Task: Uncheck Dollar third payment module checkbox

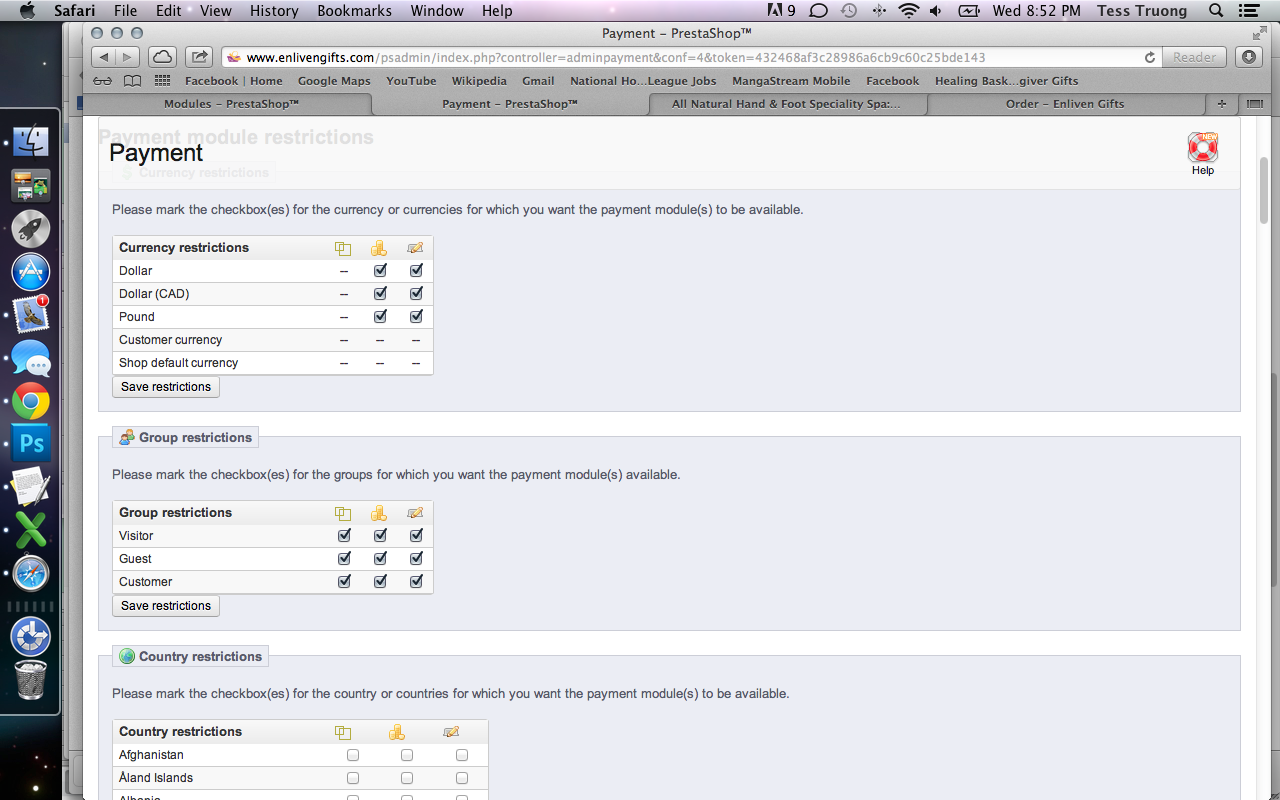Action: tap(416, 270)
